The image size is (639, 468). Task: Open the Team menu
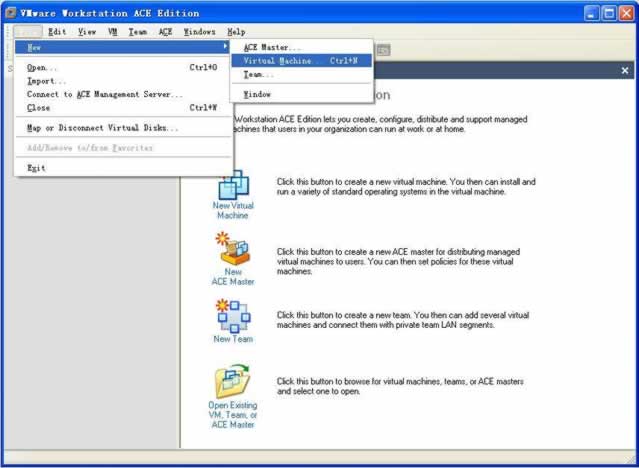click(138, 32)
